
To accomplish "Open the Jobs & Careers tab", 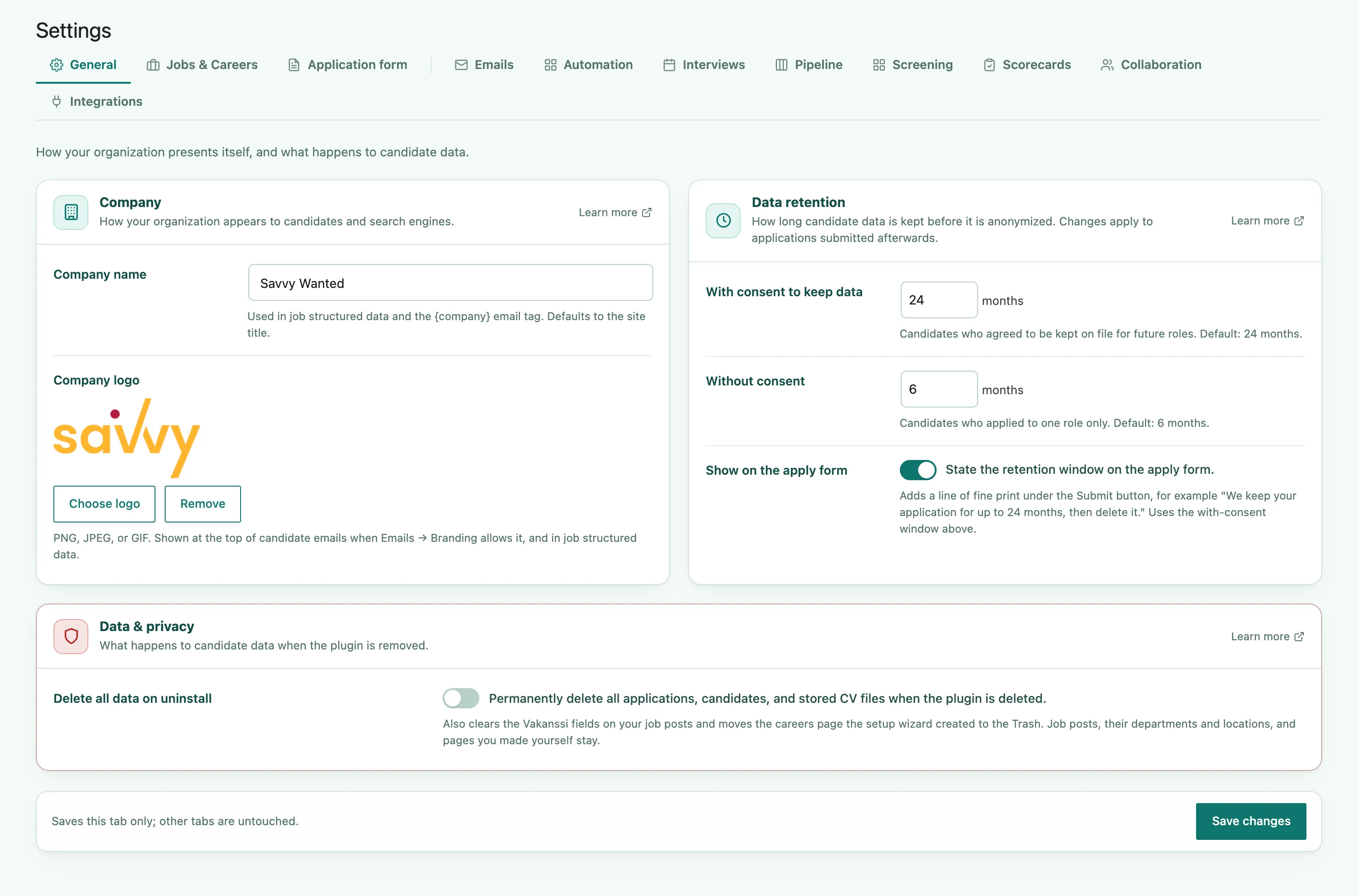I will pos(202,64).
